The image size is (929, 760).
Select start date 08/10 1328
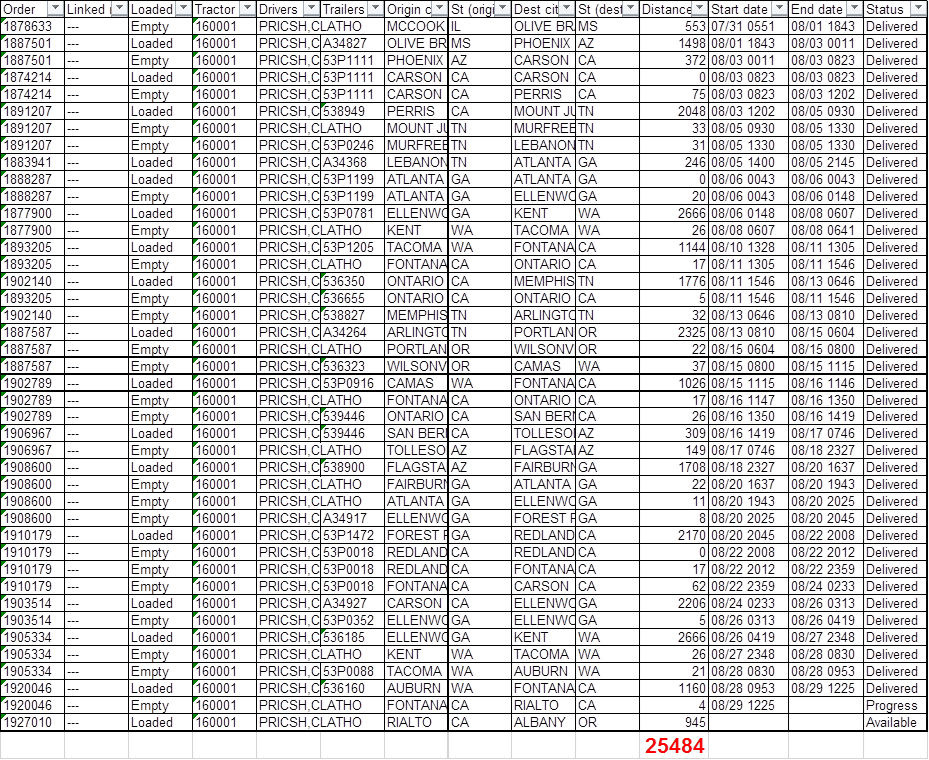748,247
